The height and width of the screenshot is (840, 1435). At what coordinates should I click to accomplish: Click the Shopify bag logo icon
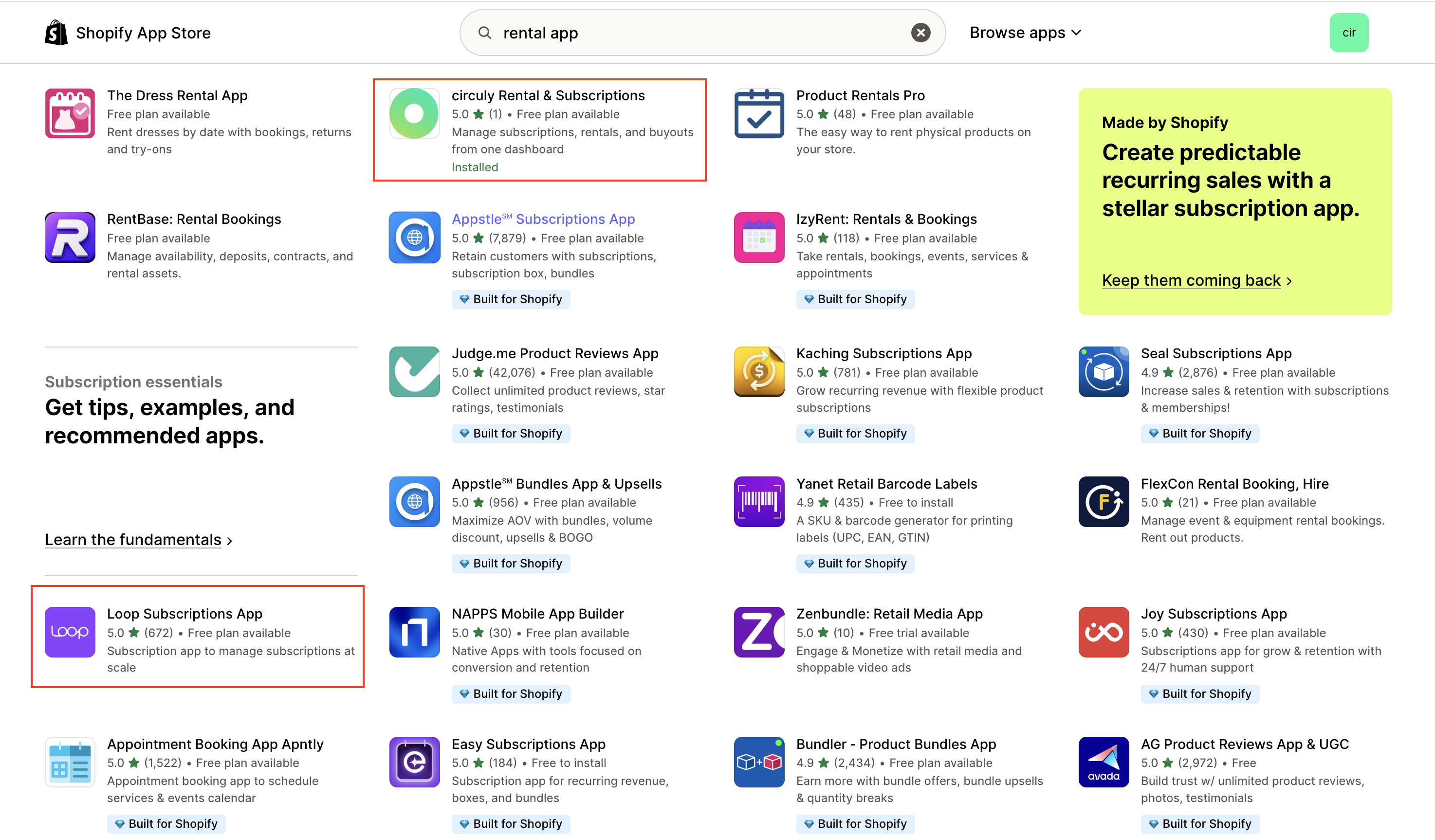click(x=56, y=33)
